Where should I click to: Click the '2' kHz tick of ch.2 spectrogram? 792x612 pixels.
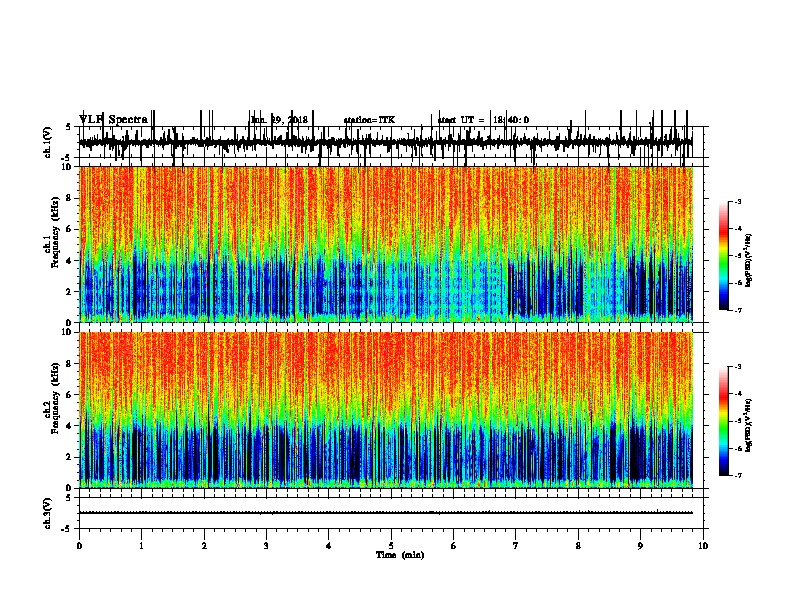[70, 457]
